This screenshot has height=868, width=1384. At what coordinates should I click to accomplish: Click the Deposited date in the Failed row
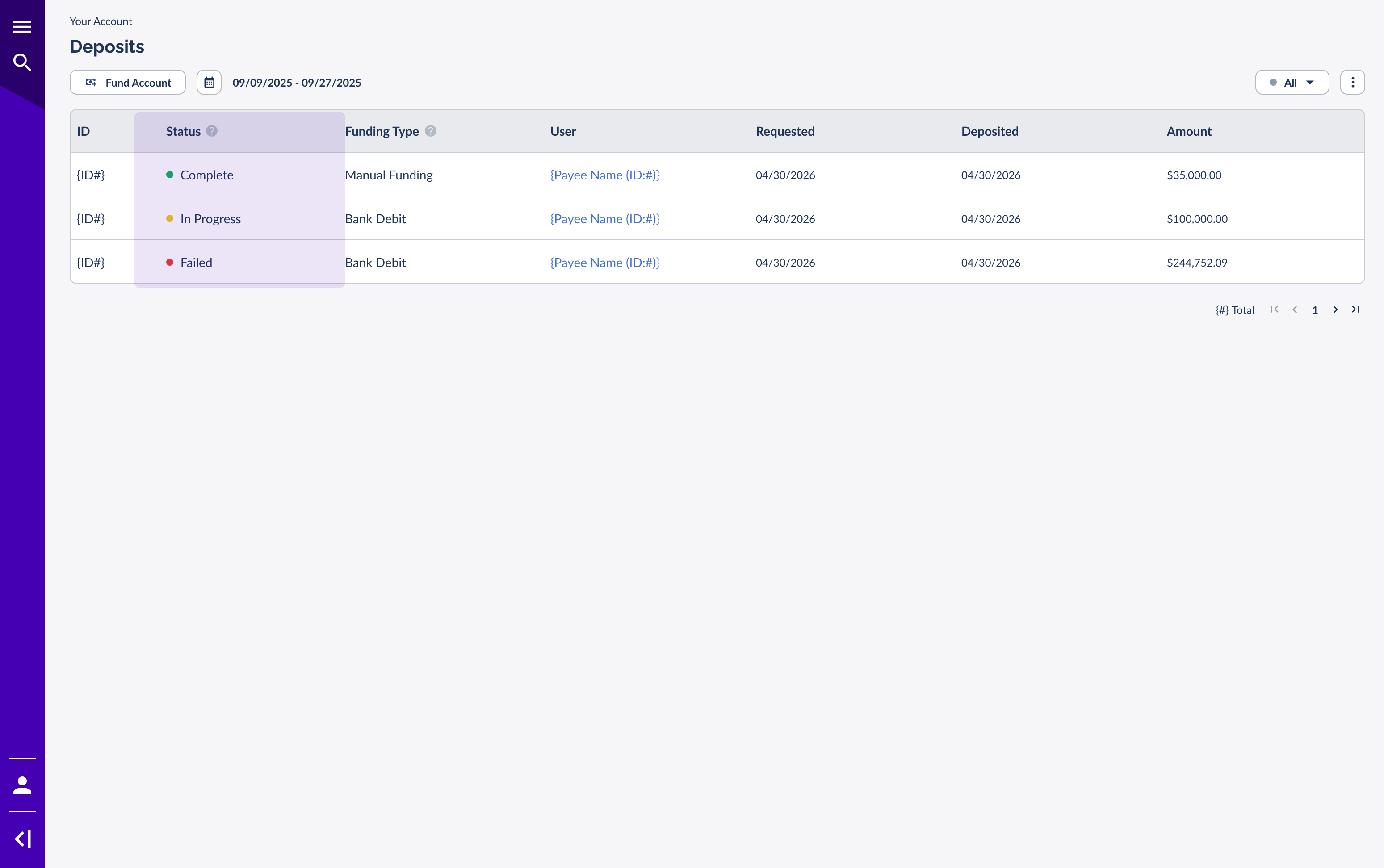coord(990,263)
